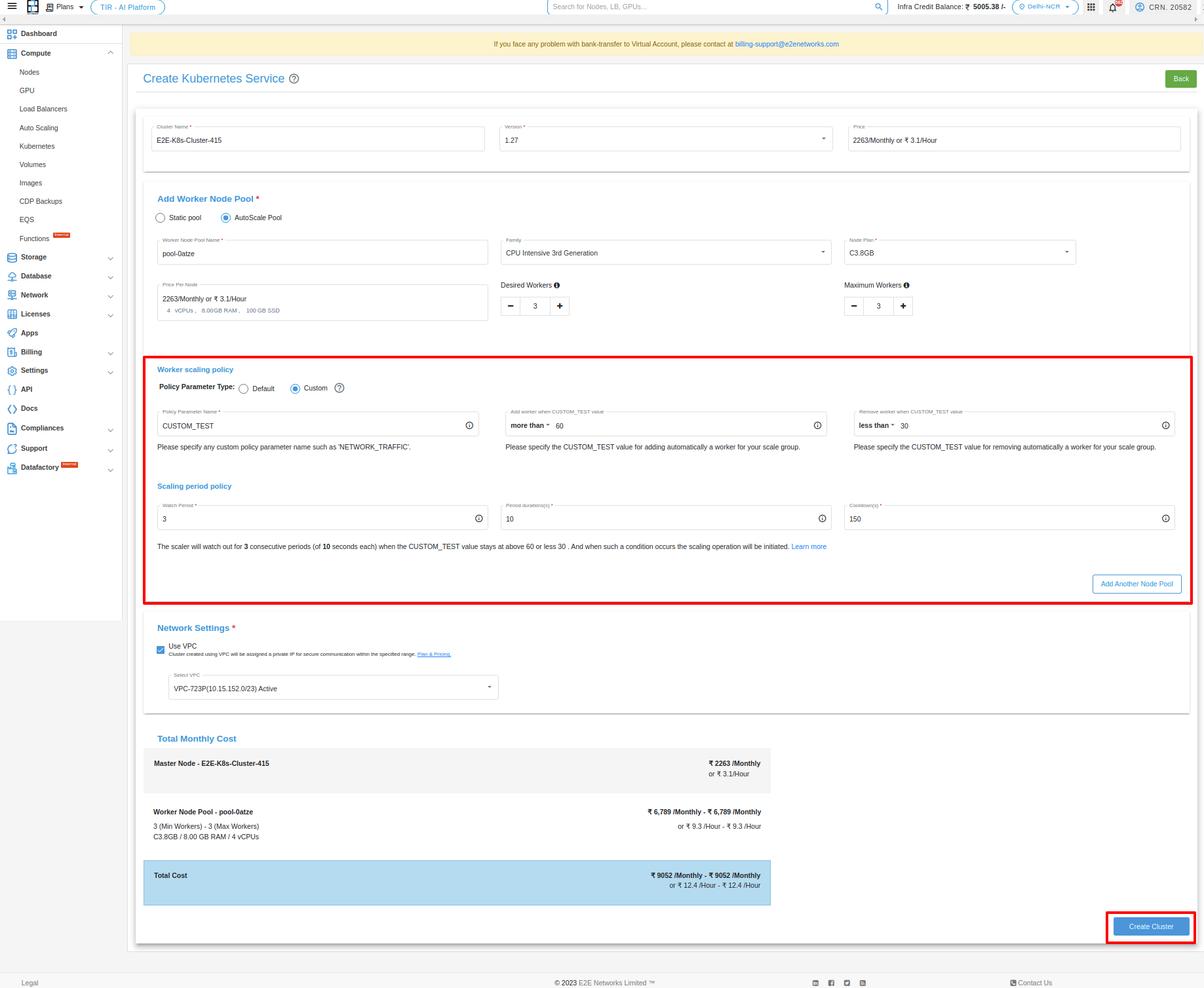Expand the Database sidebar section
The image size is (1204, 988).
(110, 277)
